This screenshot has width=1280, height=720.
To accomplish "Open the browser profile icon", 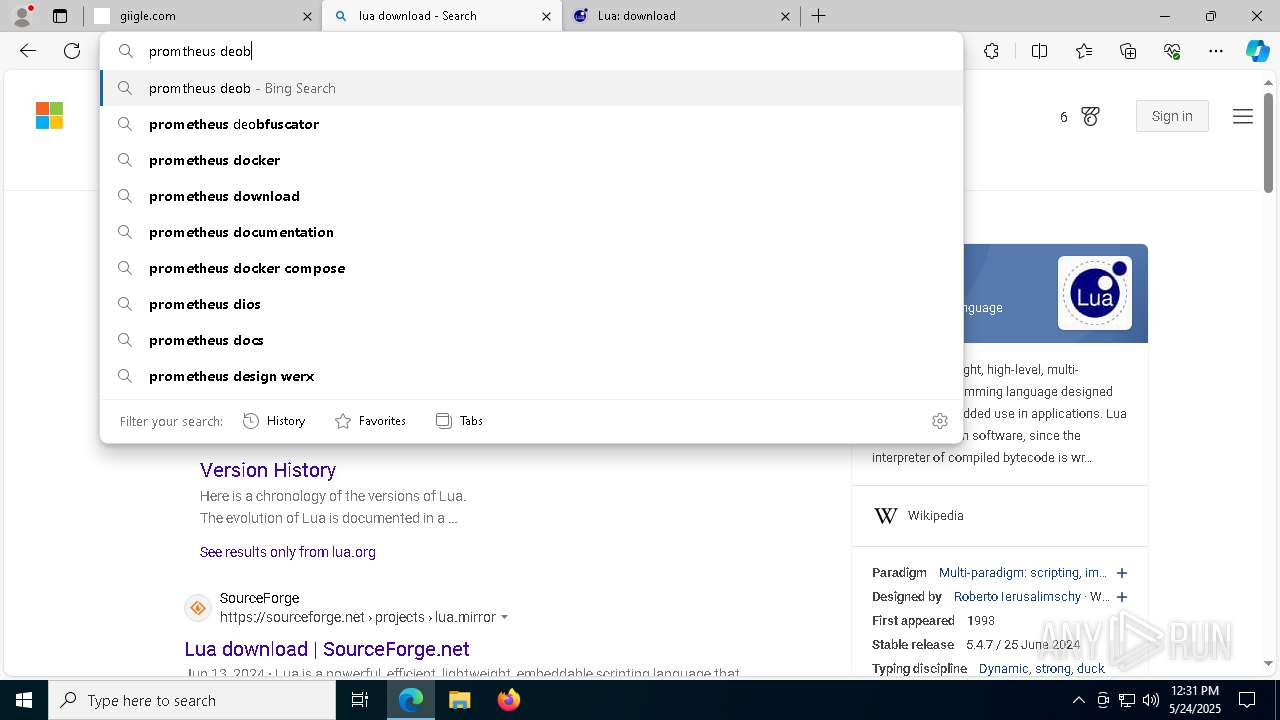I will coord(22,16).
